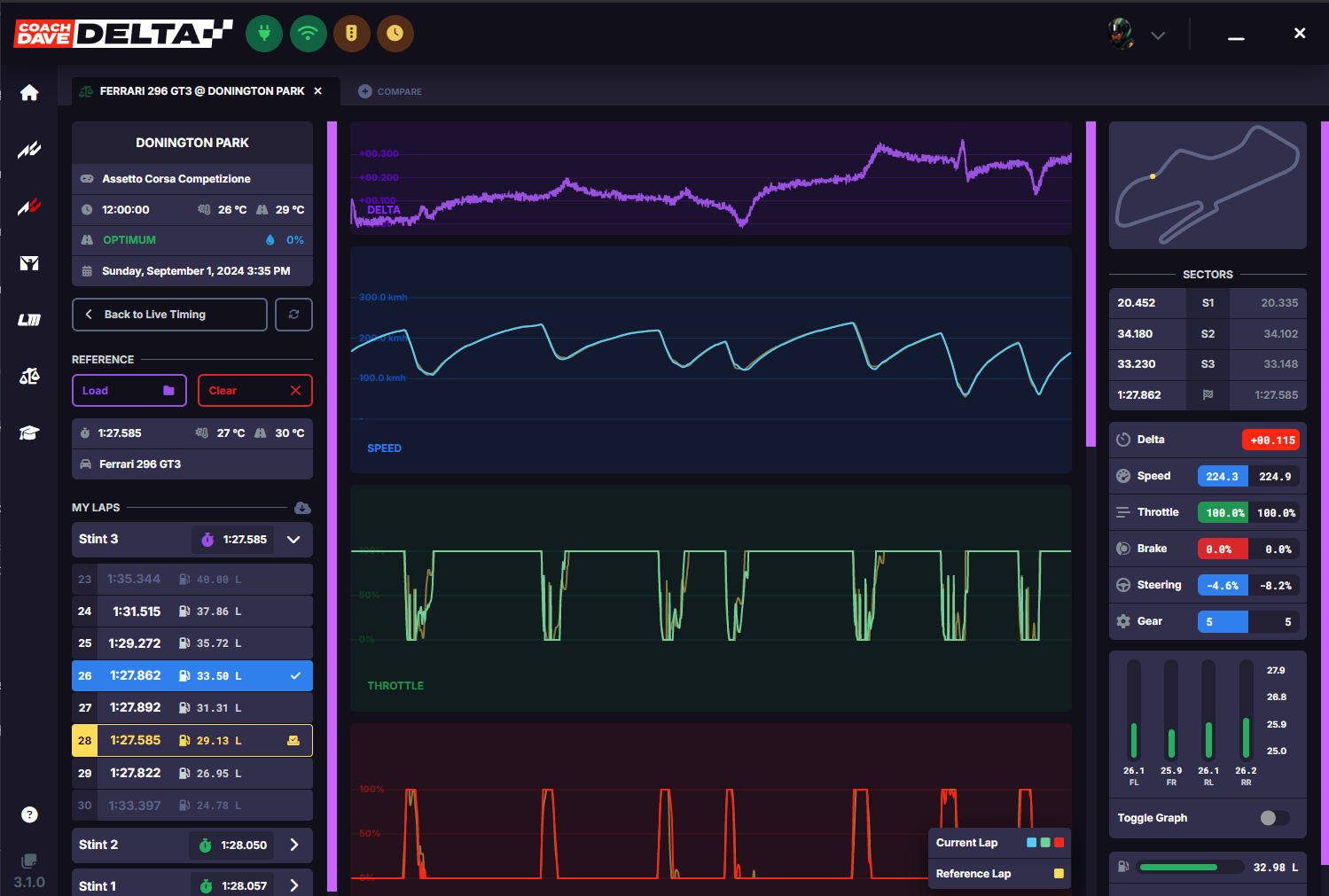Collapse the Stint 3 lap list
Image resolution: width=1329 pixels, height=896 pixels.
point(293,540)
